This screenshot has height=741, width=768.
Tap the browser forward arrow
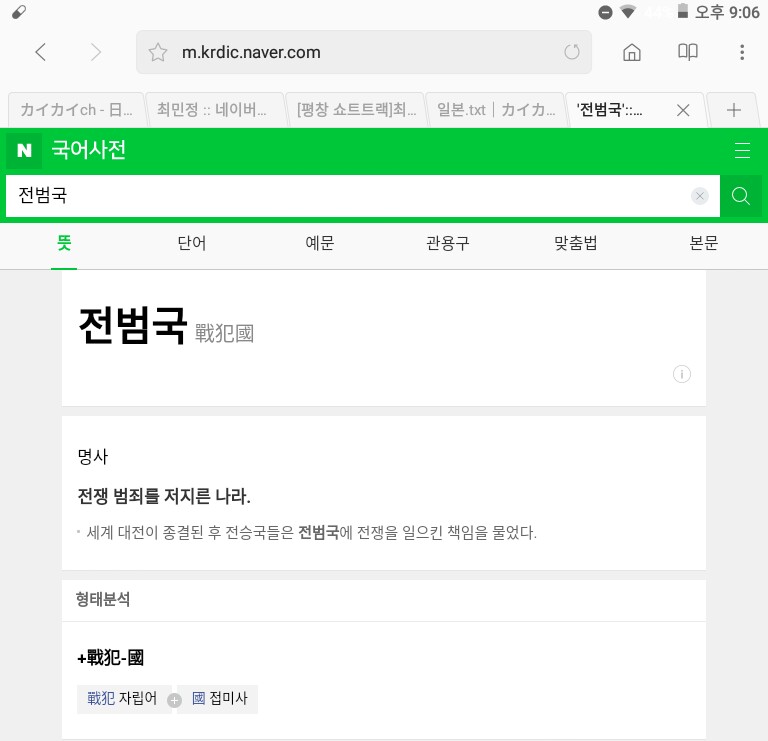click(96, 52)
